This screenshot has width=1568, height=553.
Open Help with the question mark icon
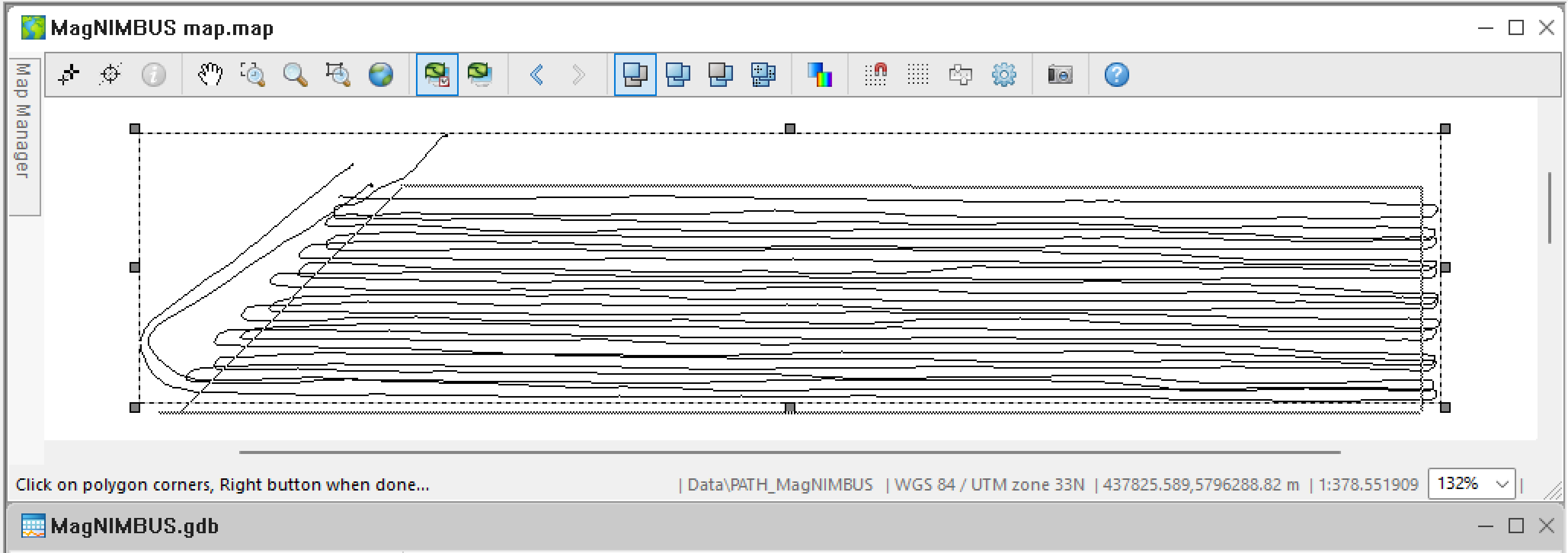tap(1116, 74)
